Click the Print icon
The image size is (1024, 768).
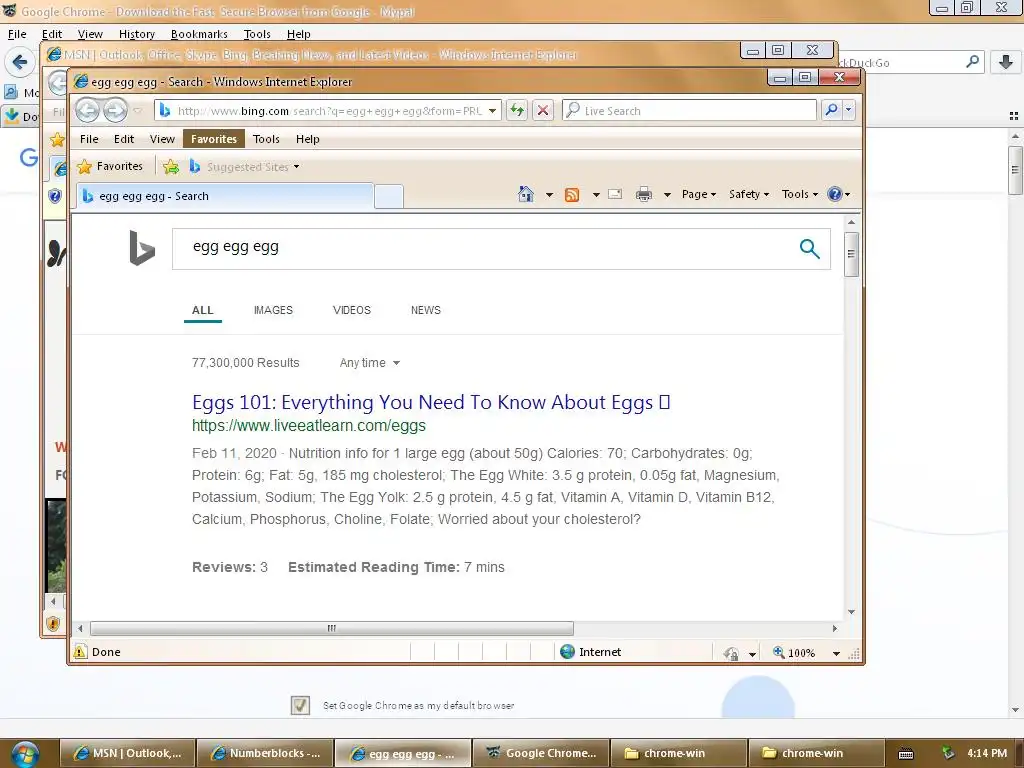click(x=644, y=194)
